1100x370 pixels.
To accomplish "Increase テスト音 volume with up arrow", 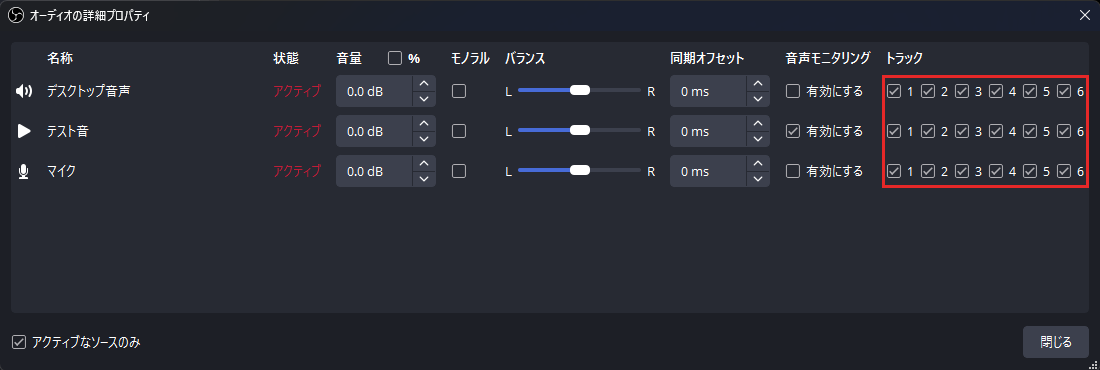I will click(x=424, y=123).
